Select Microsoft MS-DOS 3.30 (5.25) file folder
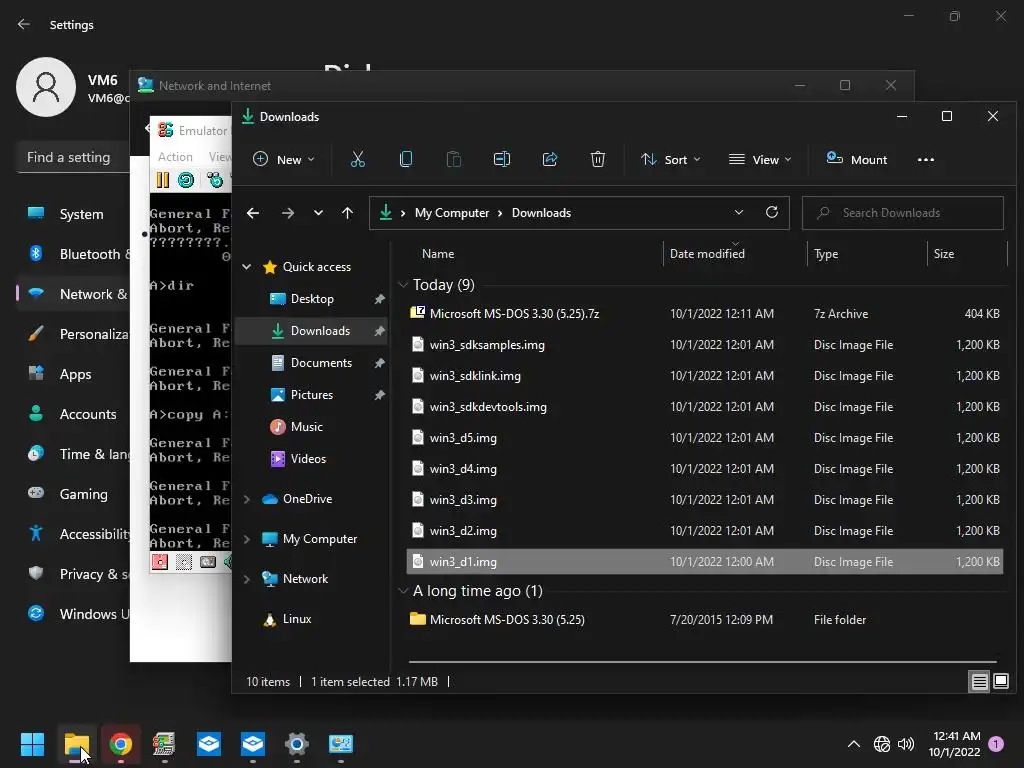1024x768 pixels. [704, 619]
